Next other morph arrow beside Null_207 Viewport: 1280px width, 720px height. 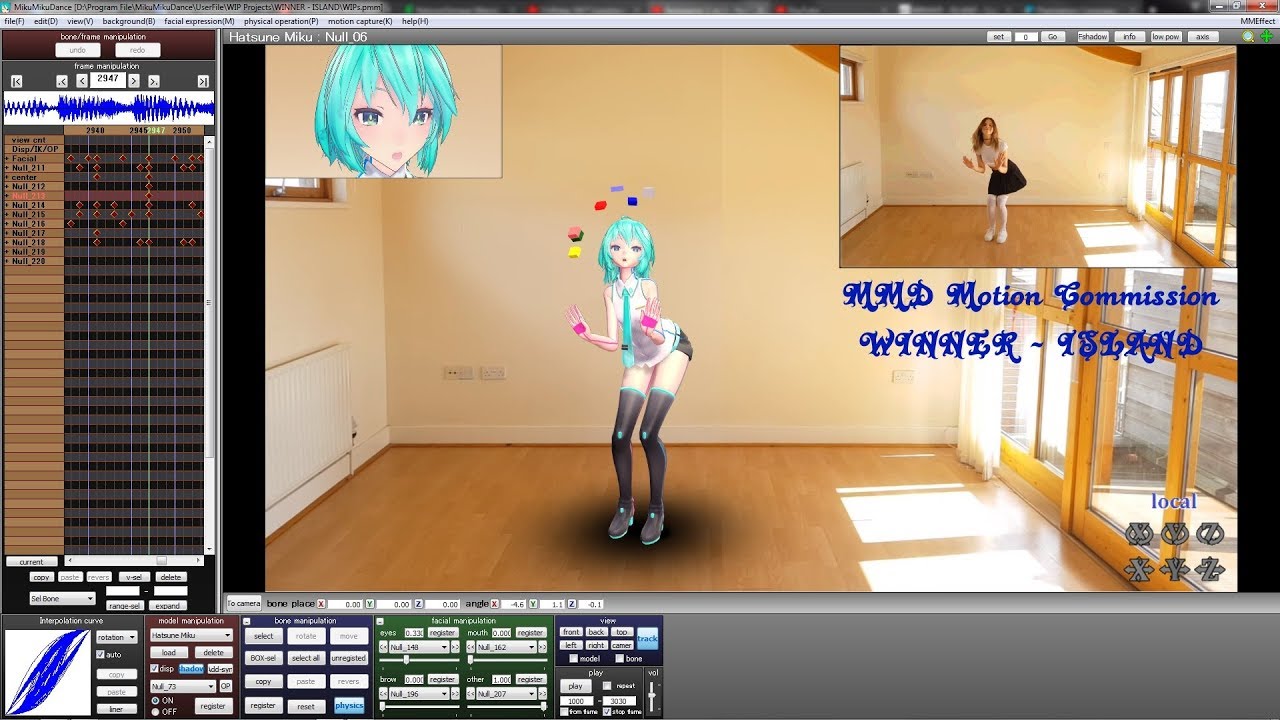[542, 694]
